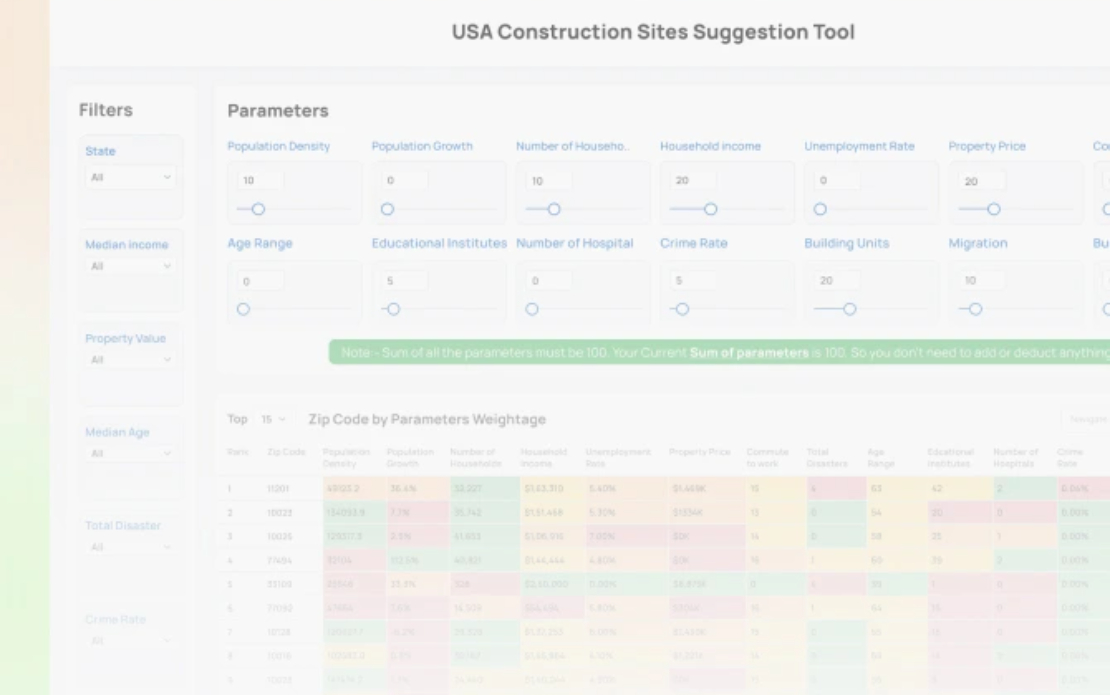Image resolution: width=1110 pixels, height=695 pixels.
Task: Click the Total Disasters column header
Action: pyautogui.click(x=827, y=457)
